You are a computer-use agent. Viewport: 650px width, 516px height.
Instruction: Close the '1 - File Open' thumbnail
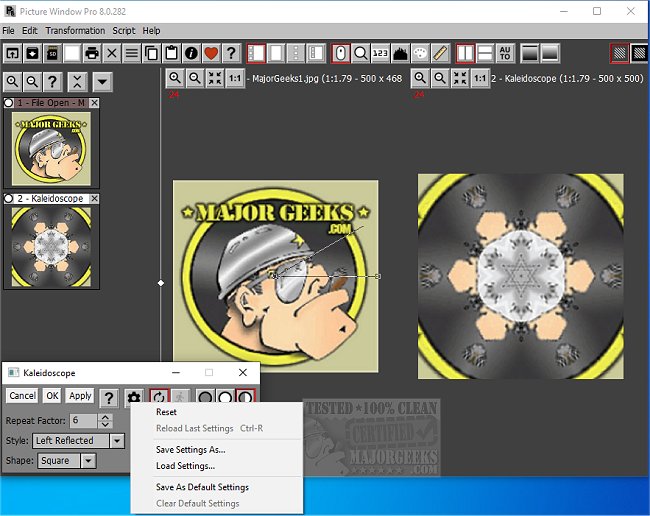pyautogui.click(x=95, y=103)
